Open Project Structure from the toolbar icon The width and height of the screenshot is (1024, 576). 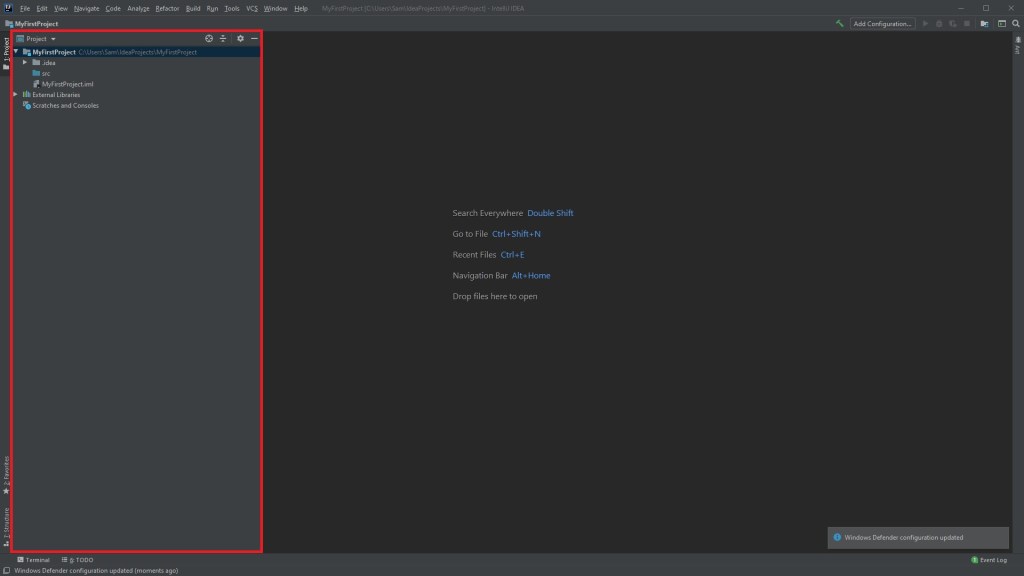[985, 23]
